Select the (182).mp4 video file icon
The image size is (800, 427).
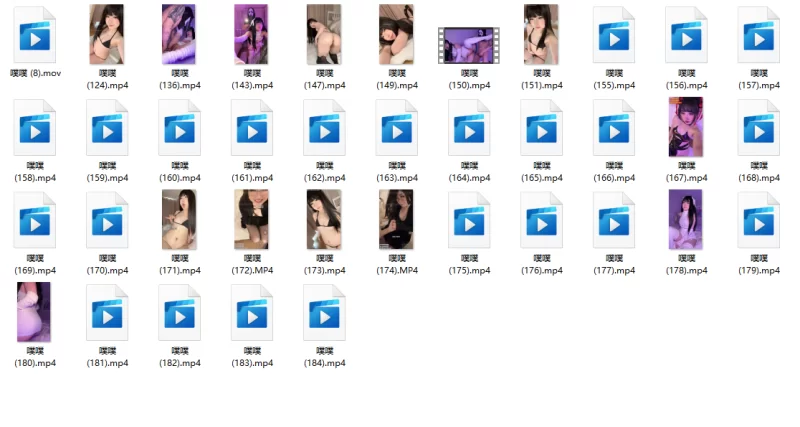[x=180, y=313]
